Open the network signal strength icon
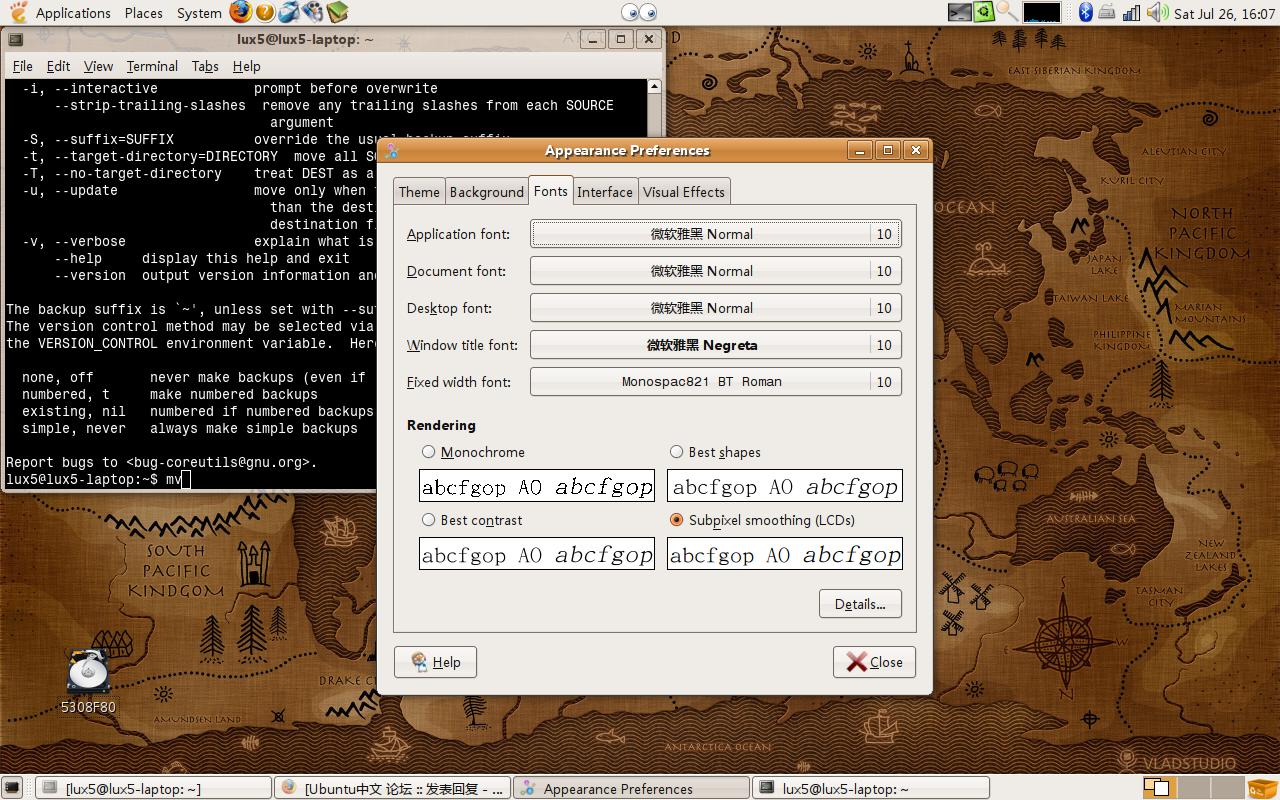 pyautogui.click(x=1132, y=12)
